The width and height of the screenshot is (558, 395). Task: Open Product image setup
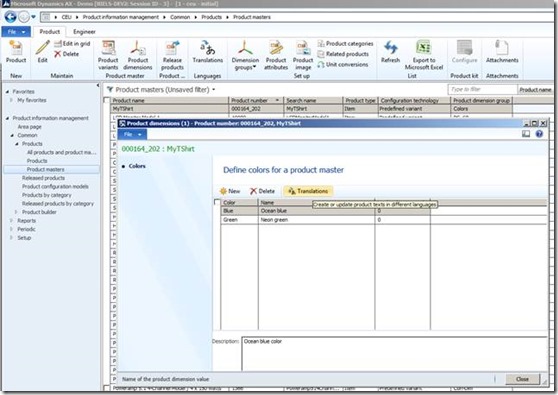(303, 55)
